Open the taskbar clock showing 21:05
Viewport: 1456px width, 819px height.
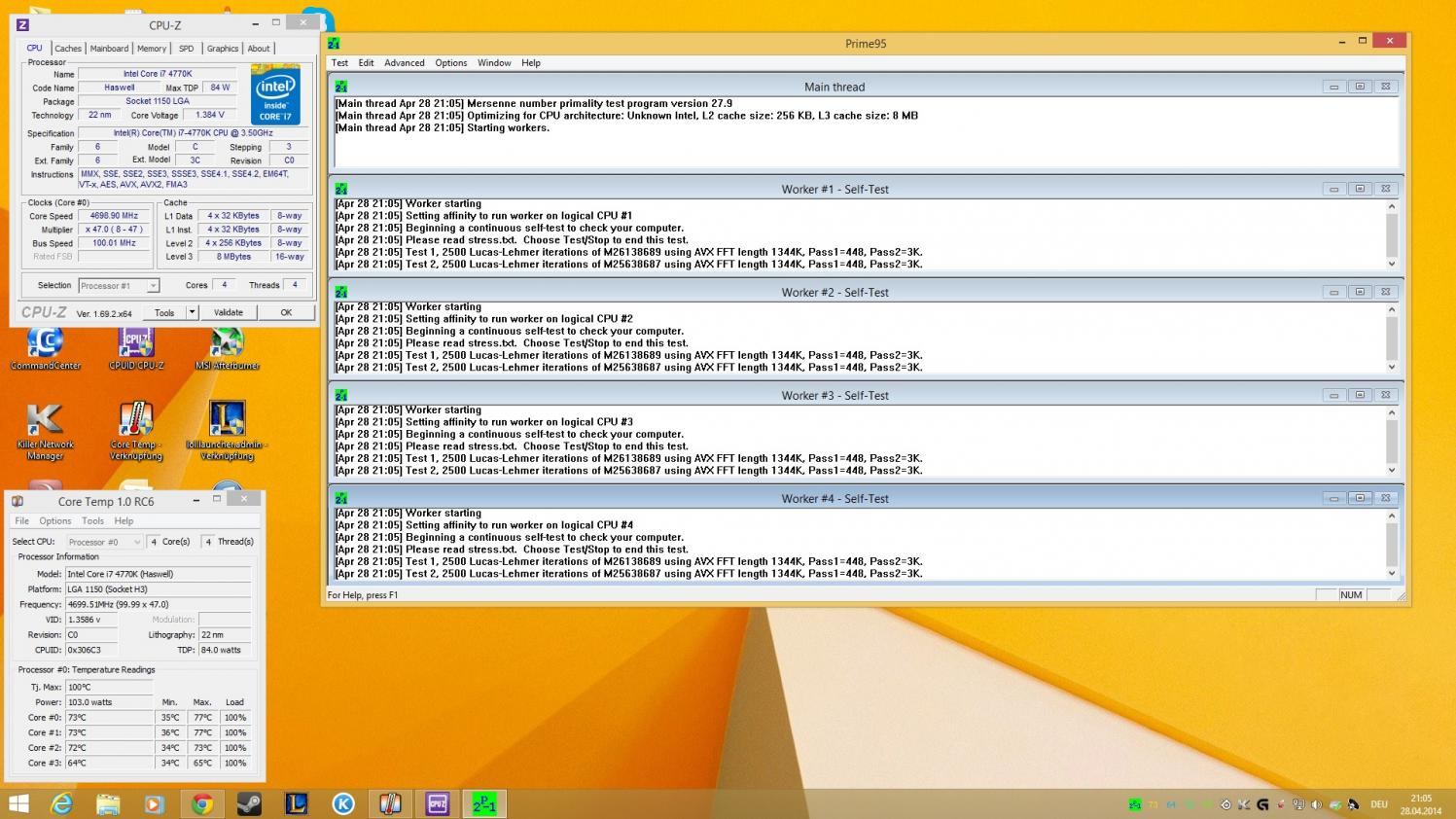click(1421, 804)
